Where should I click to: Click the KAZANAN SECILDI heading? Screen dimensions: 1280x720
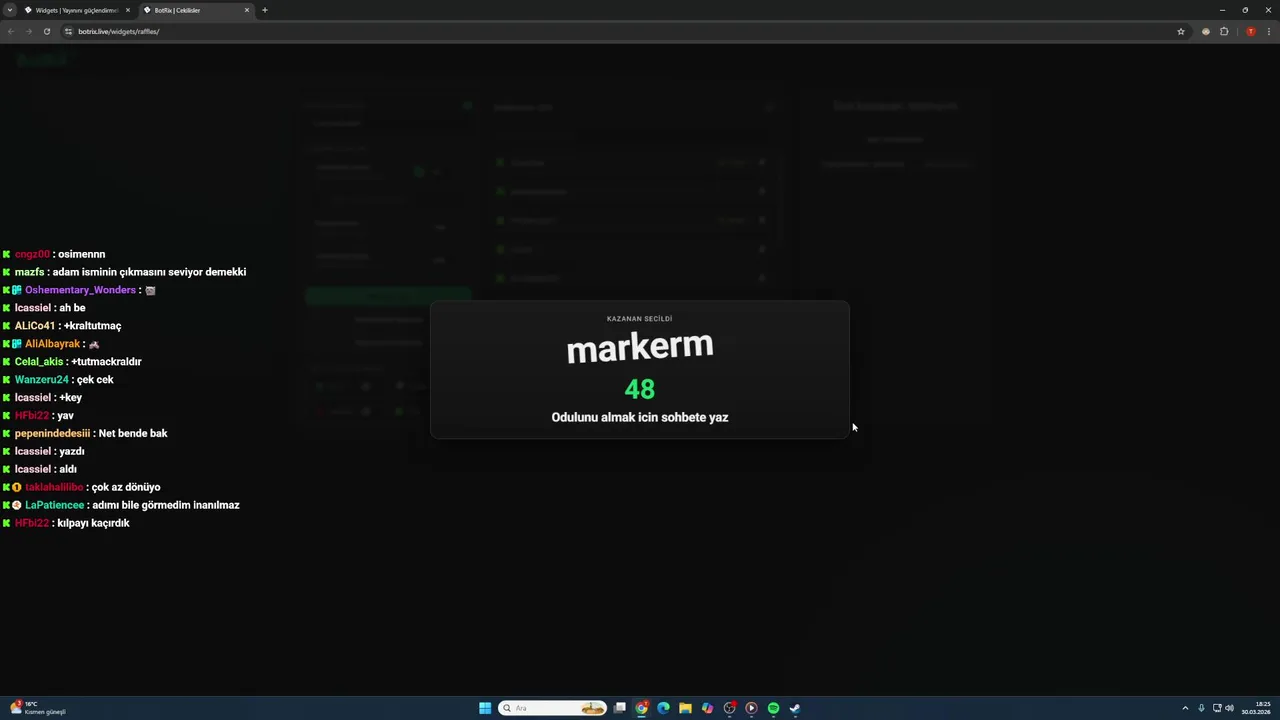point(640,319)
